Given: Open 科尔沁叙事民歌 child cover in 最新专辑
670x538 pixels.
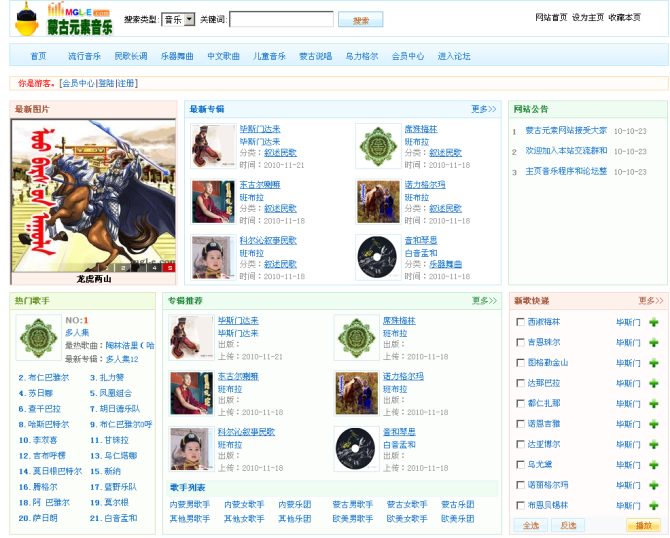Looking at the screenshot, I should point(213,258).
